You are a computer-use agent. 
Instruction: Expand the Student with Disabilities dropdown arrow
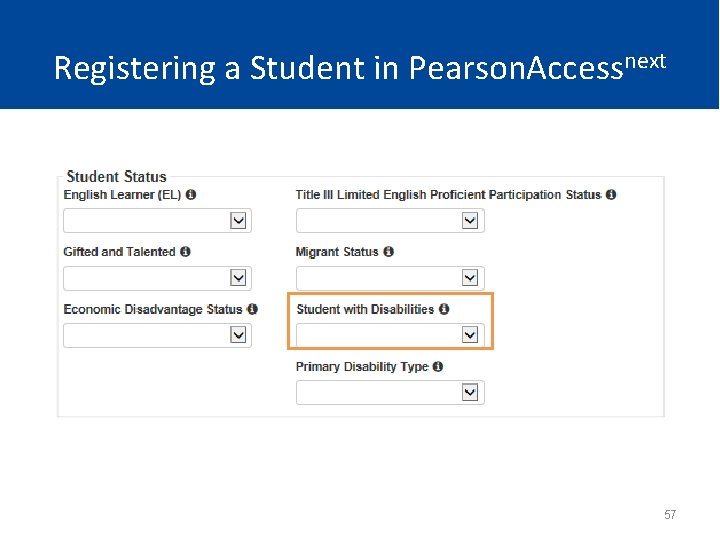(470, 336)
